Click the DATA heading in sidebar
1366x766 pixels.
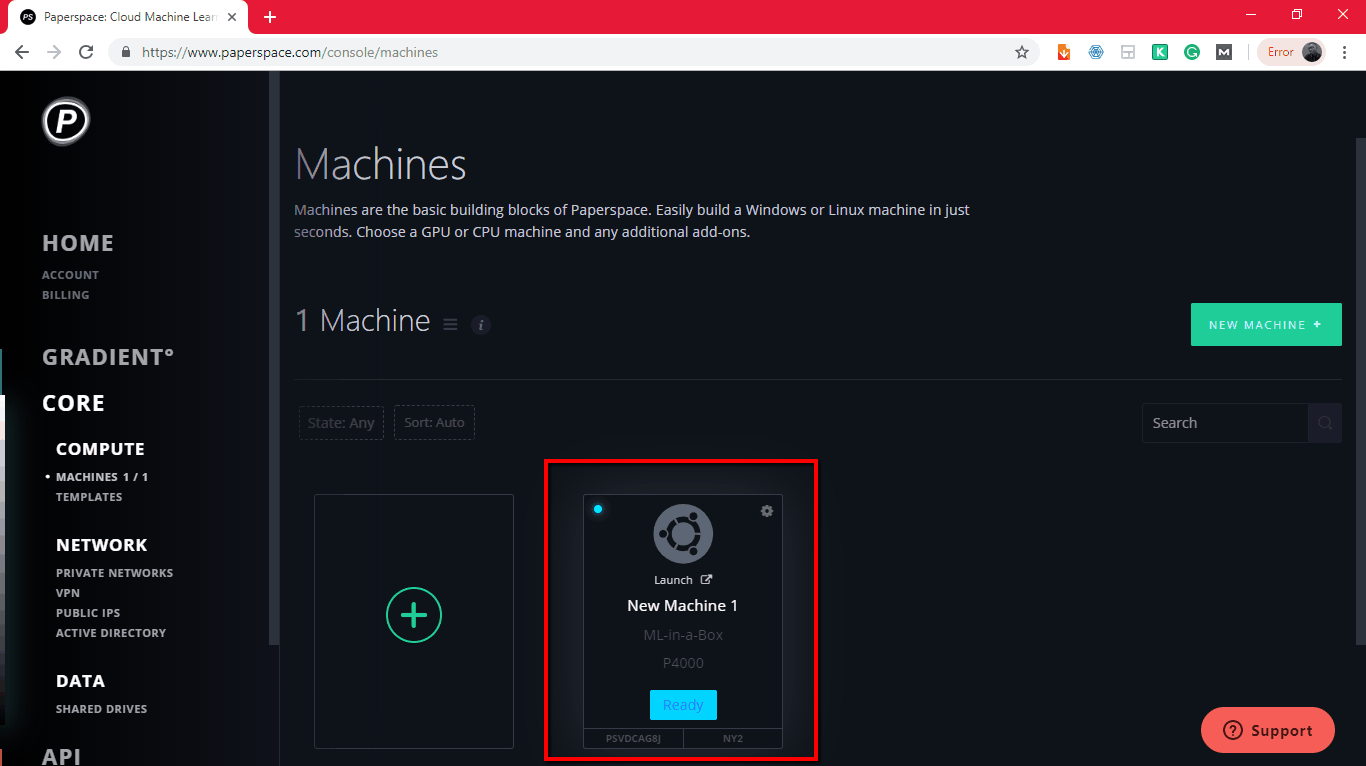[x=80, y=681]
